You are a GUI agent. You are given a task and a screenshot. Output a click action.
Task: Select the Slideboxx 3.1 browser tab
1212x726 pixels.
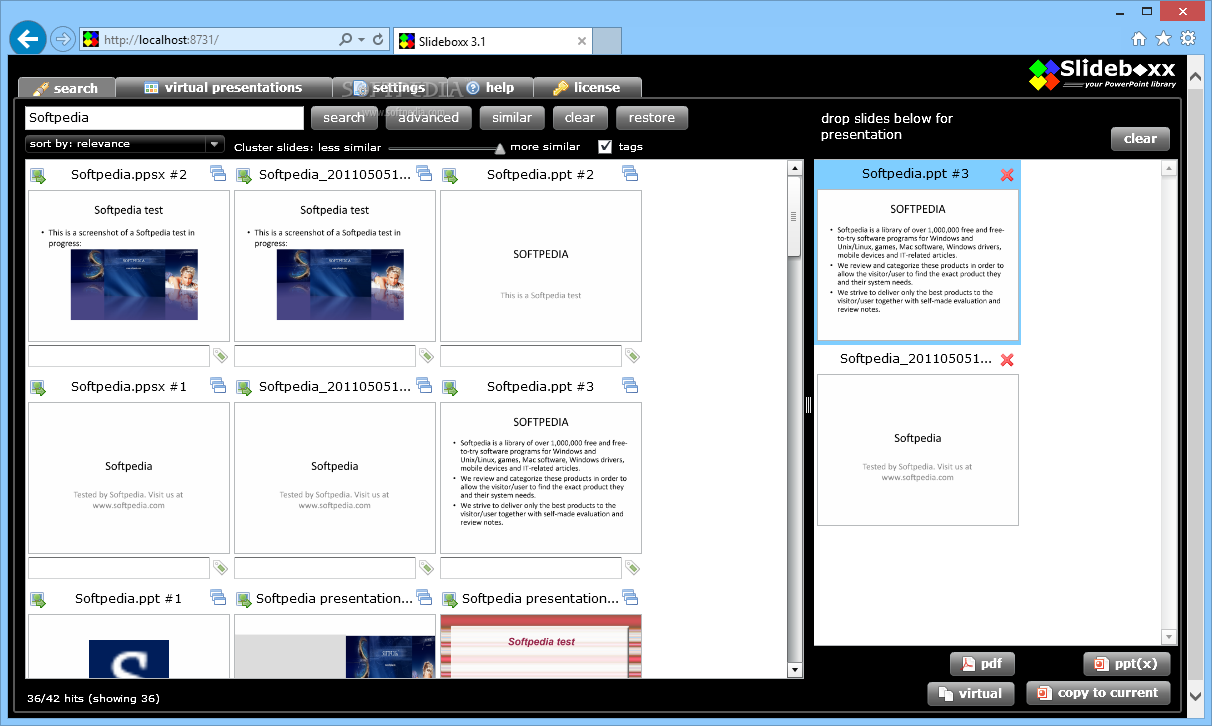[493, 41]
